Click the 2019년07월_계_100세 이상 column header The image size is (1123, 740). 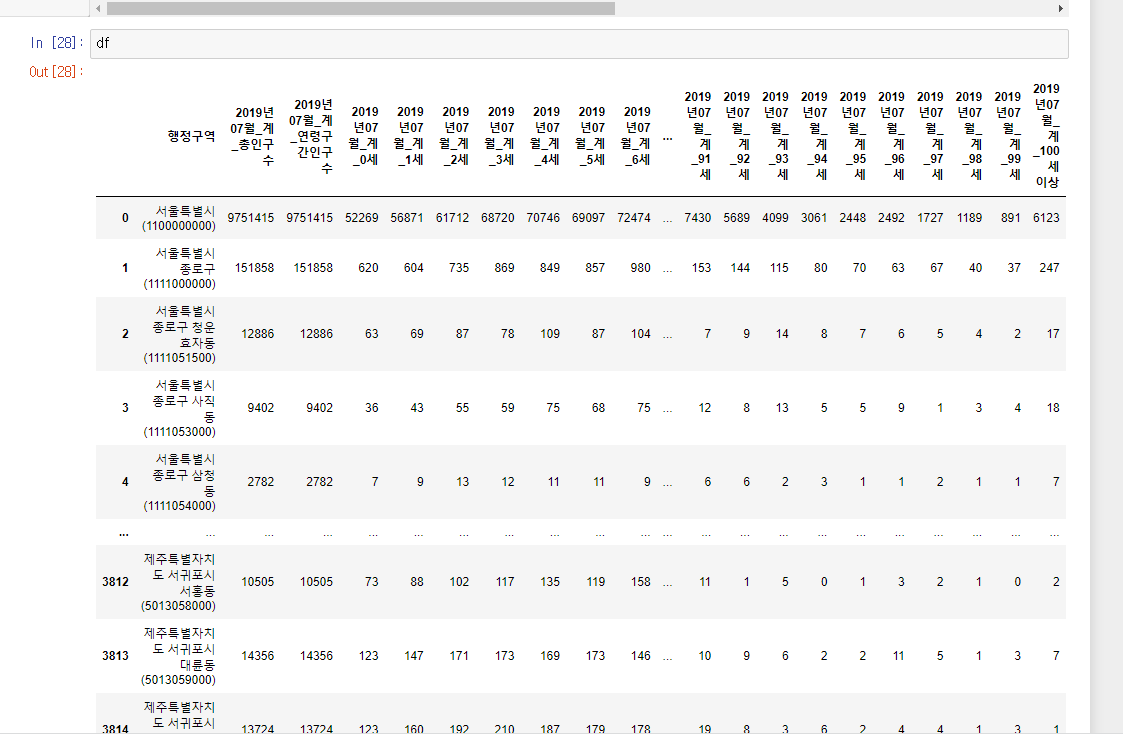[x=1046, y=135]
